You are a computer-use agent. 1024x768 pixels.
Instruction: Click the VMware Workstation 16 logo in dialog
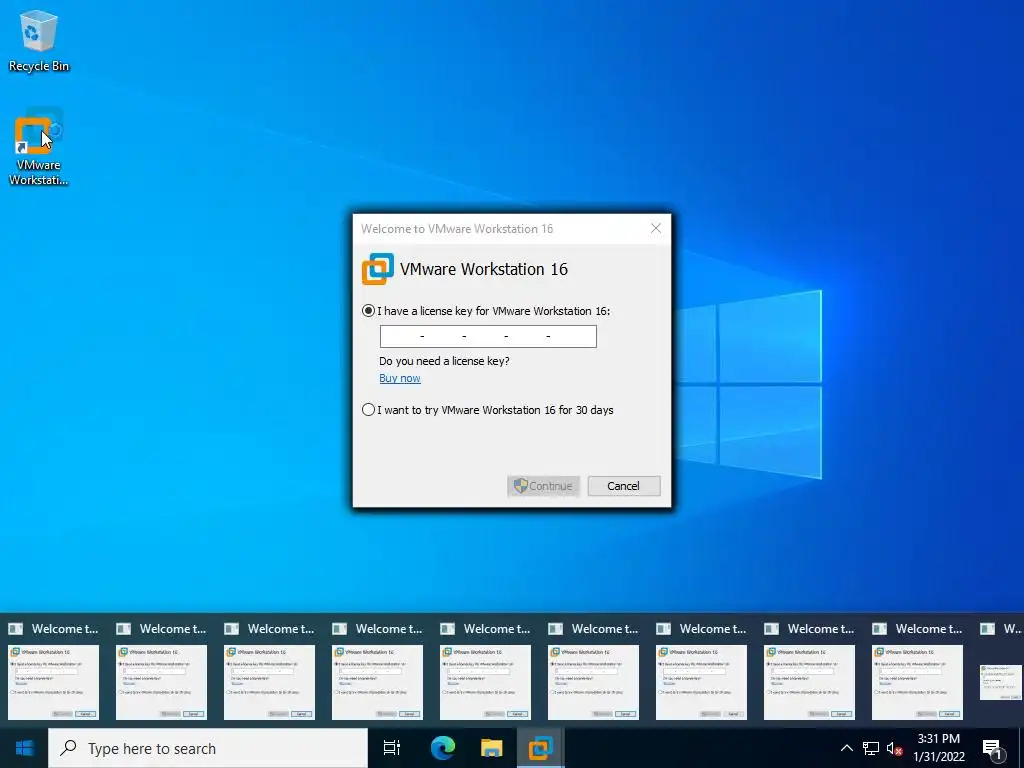377,269
